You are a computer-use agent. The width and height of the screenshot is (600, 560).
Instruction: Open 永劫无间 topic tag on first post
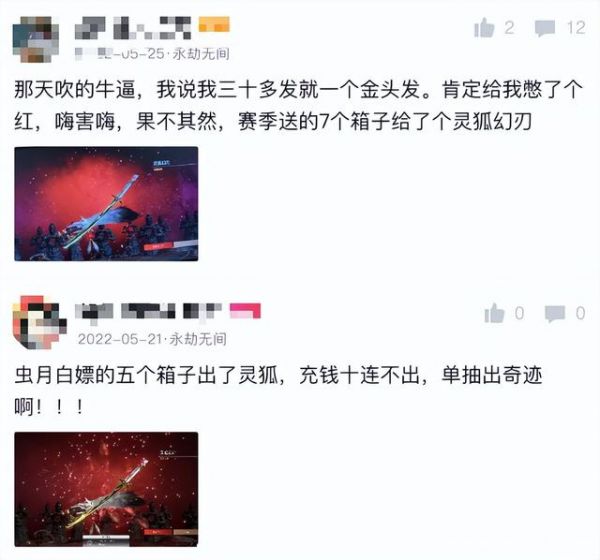click(x=201, y=54)
